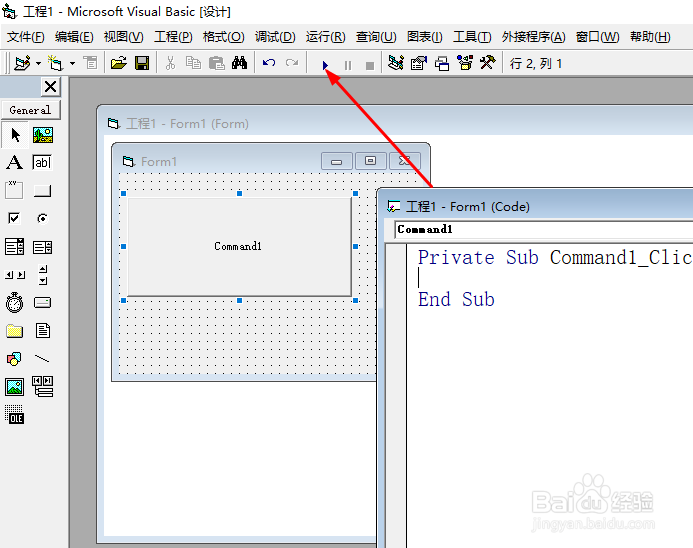Click the Add Form toolbar icon
The width and height of the screenshot is (693, 548).
[56, 64]
